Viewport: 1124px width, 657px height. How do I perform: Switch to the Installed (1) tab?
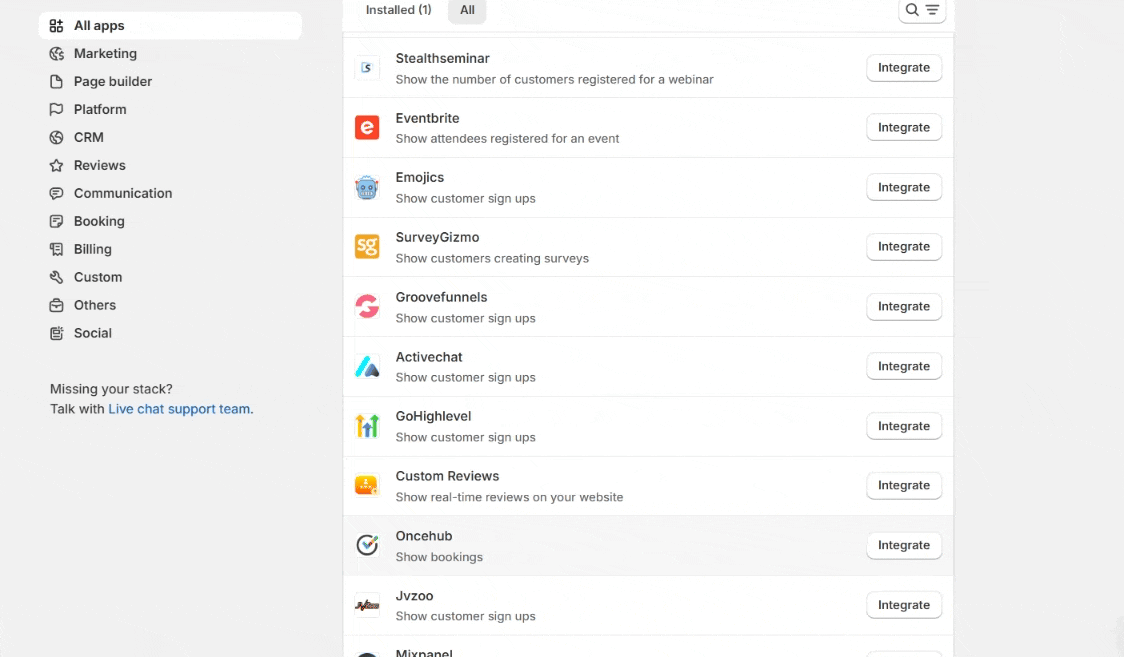398,10
